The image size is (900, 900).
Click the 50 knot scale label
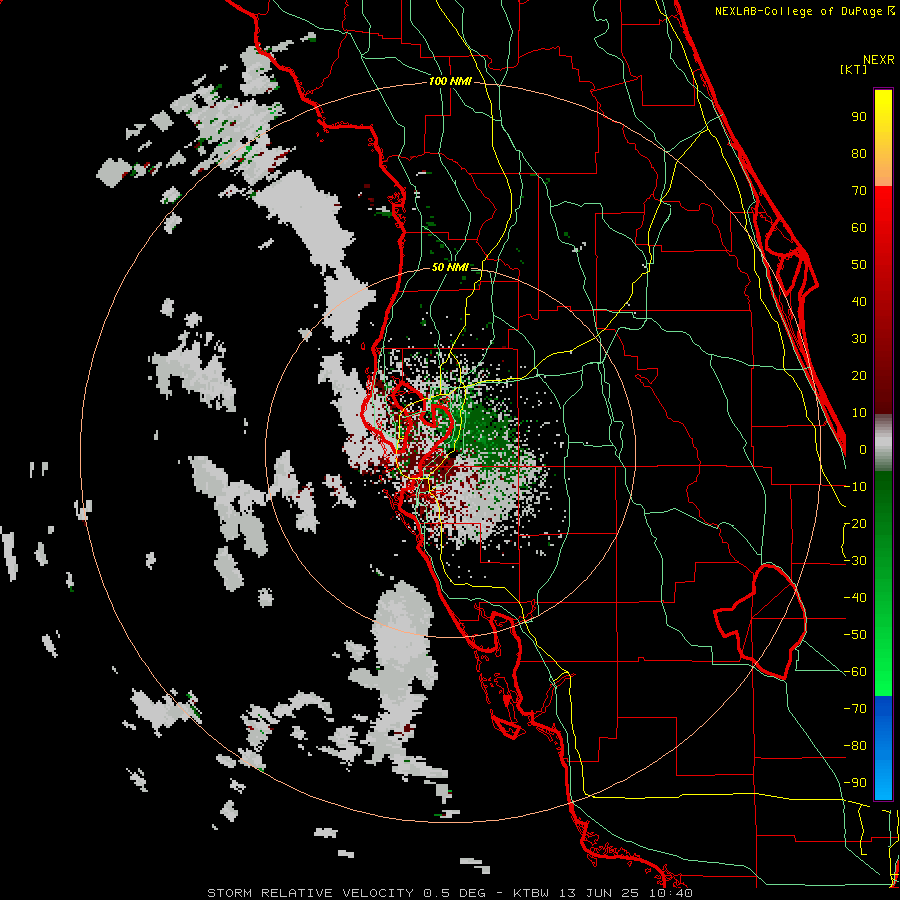click(859, 265)
